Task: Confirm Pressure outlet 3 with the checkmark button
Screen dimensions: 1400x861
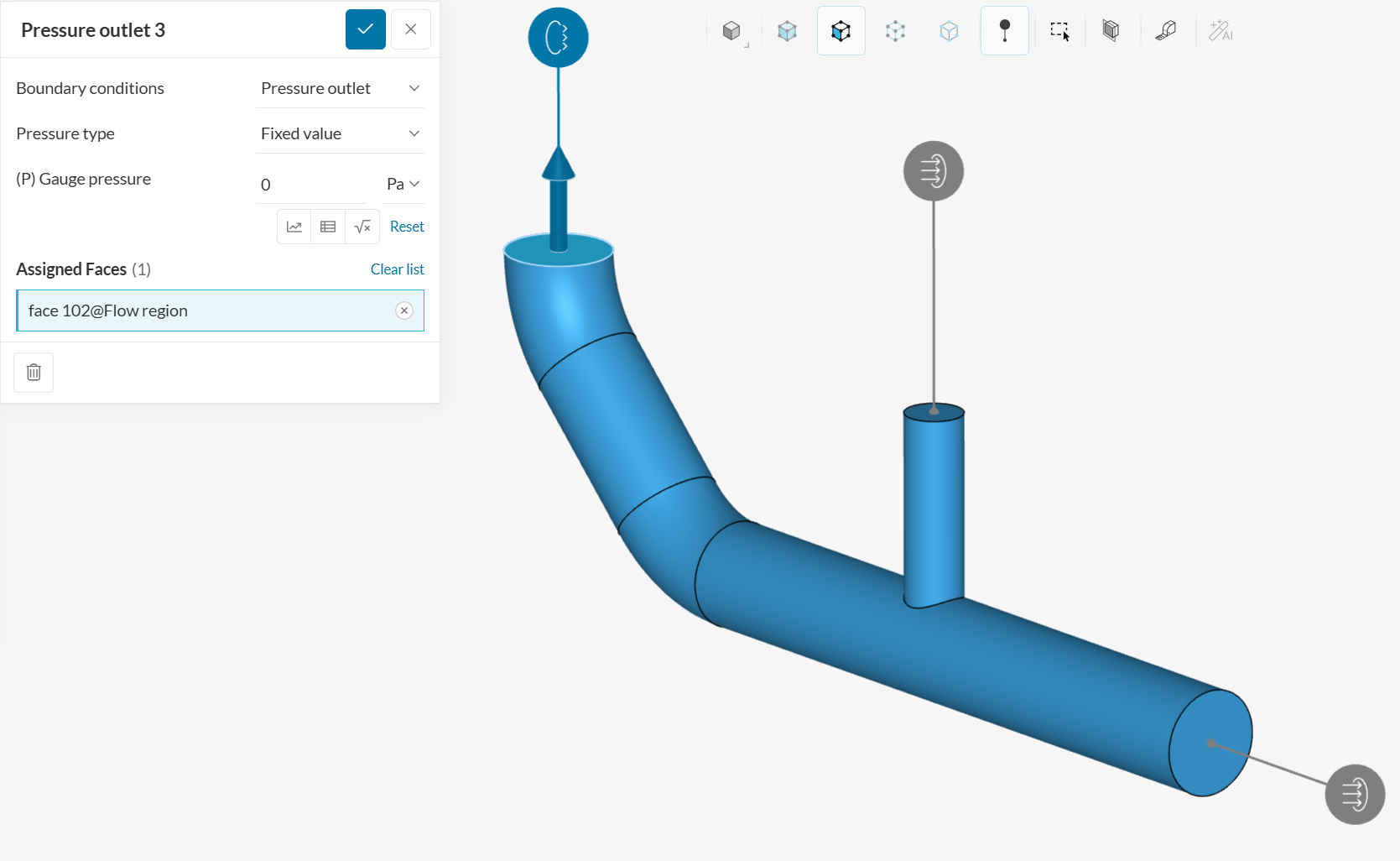Action: coord(365,29)
